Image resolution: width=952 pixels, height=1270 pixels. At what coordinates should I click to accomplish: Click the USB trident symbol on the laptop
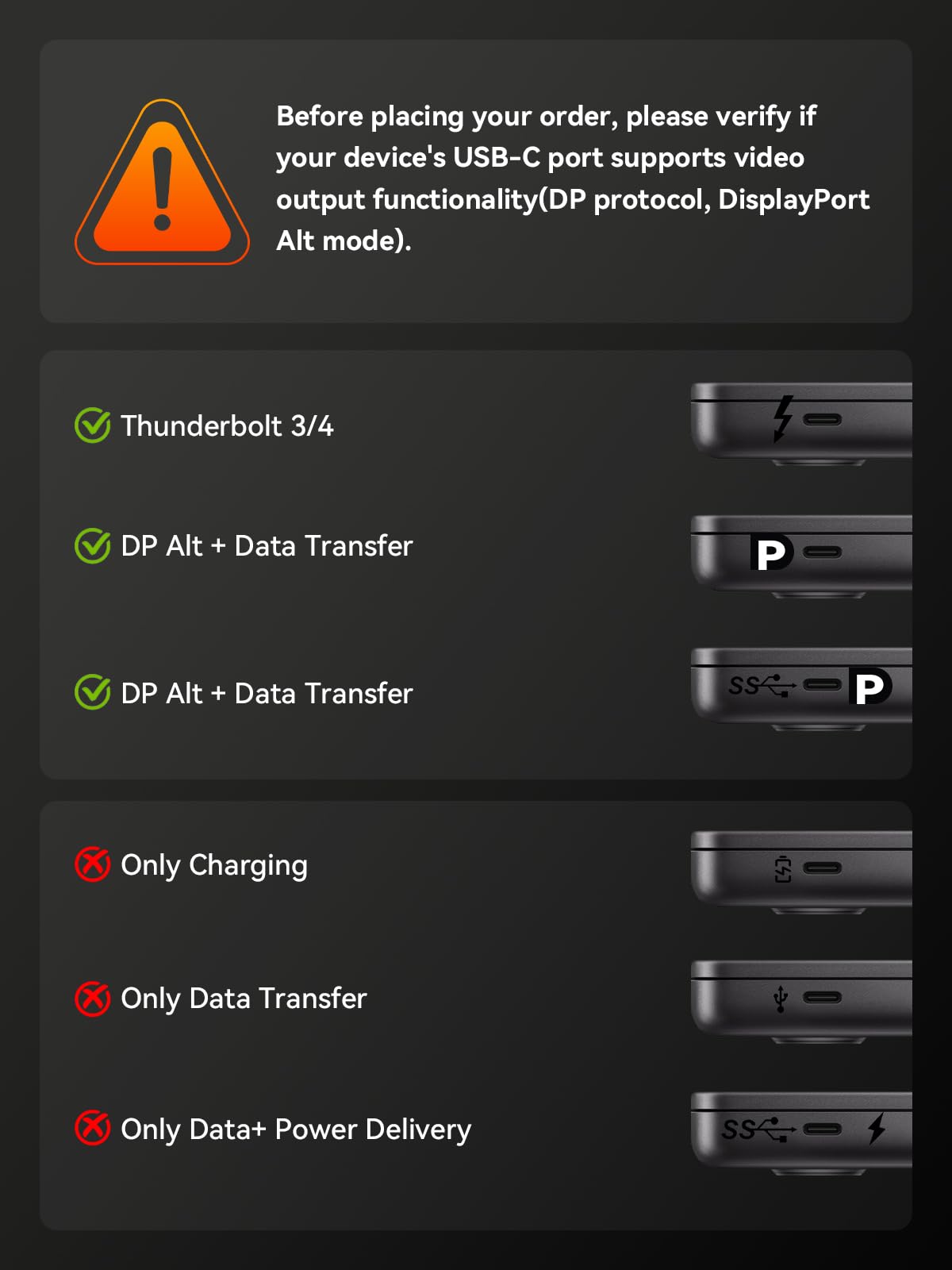click(x=781, y=999)
